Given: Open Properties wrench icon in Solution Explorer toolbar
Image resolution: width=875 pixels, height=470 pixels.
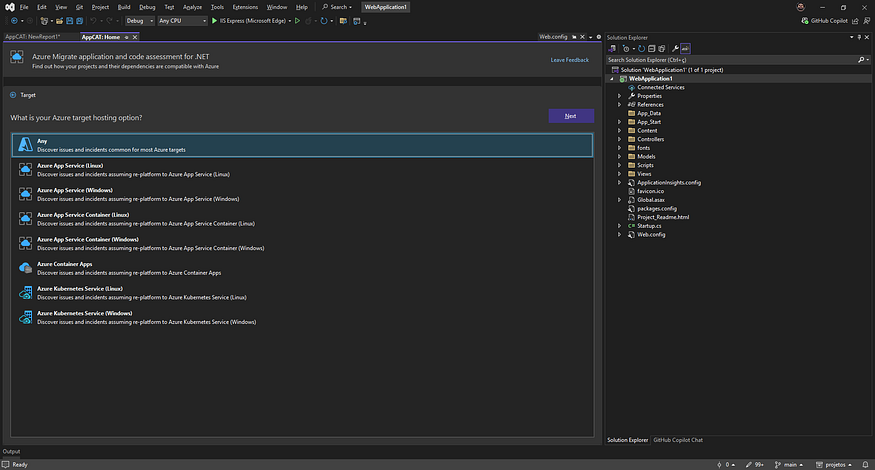Looking at the screenshot, I should (x=676, y=48).
